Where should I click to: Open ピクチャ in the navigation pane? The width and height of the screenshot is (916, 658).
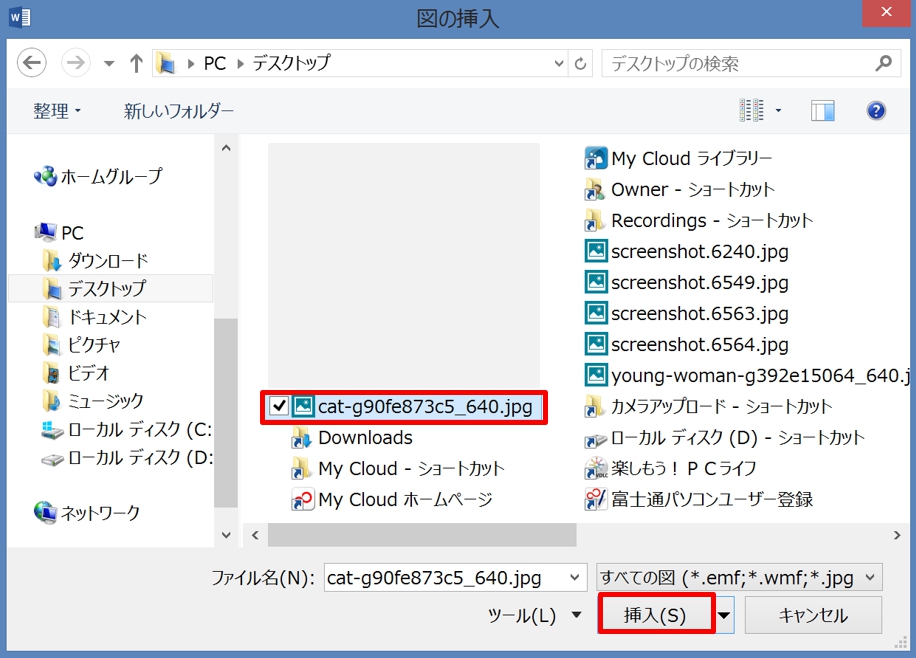(81, 345)
